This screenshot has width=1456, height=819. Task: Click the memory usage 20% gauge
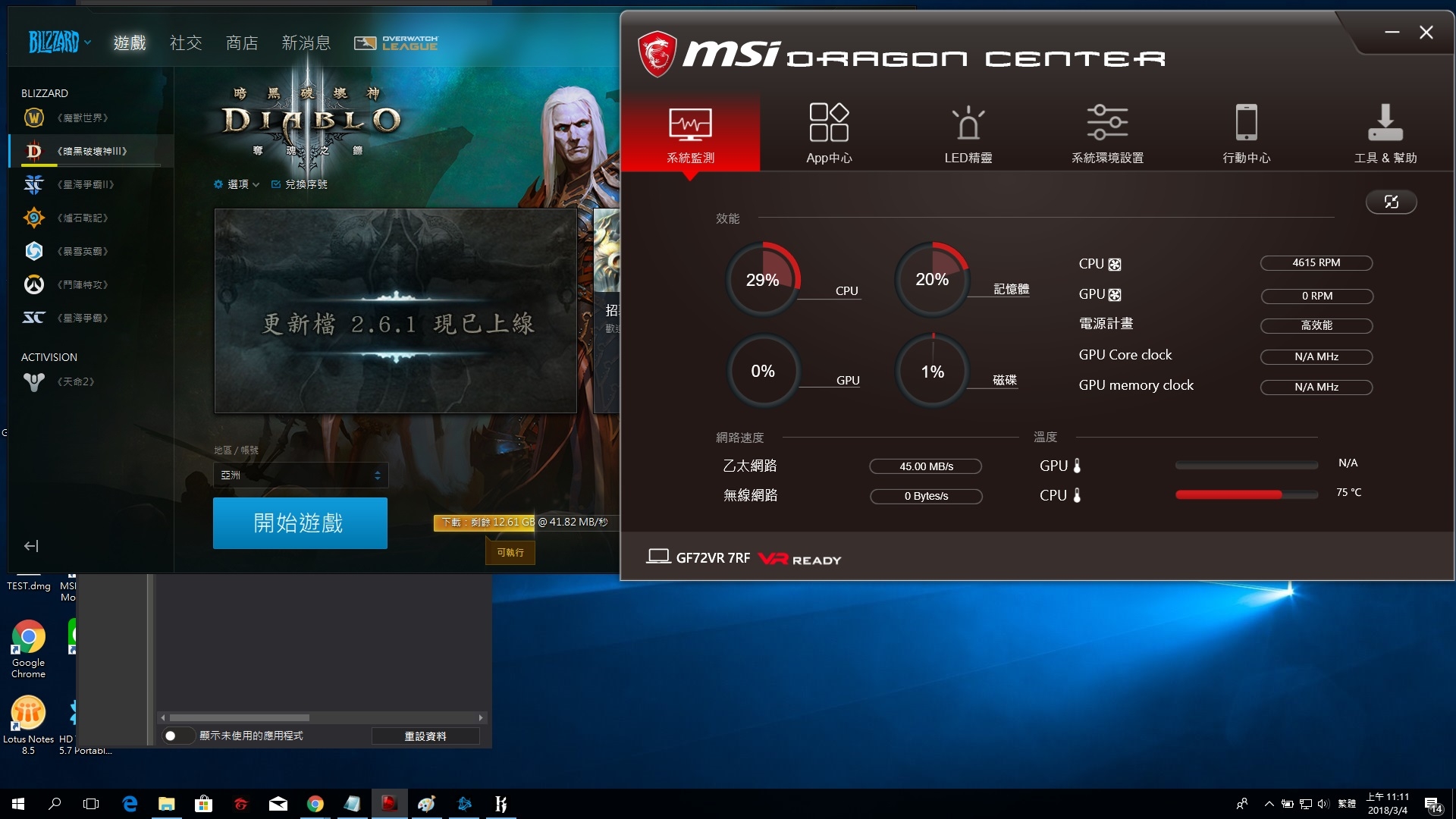932,279
